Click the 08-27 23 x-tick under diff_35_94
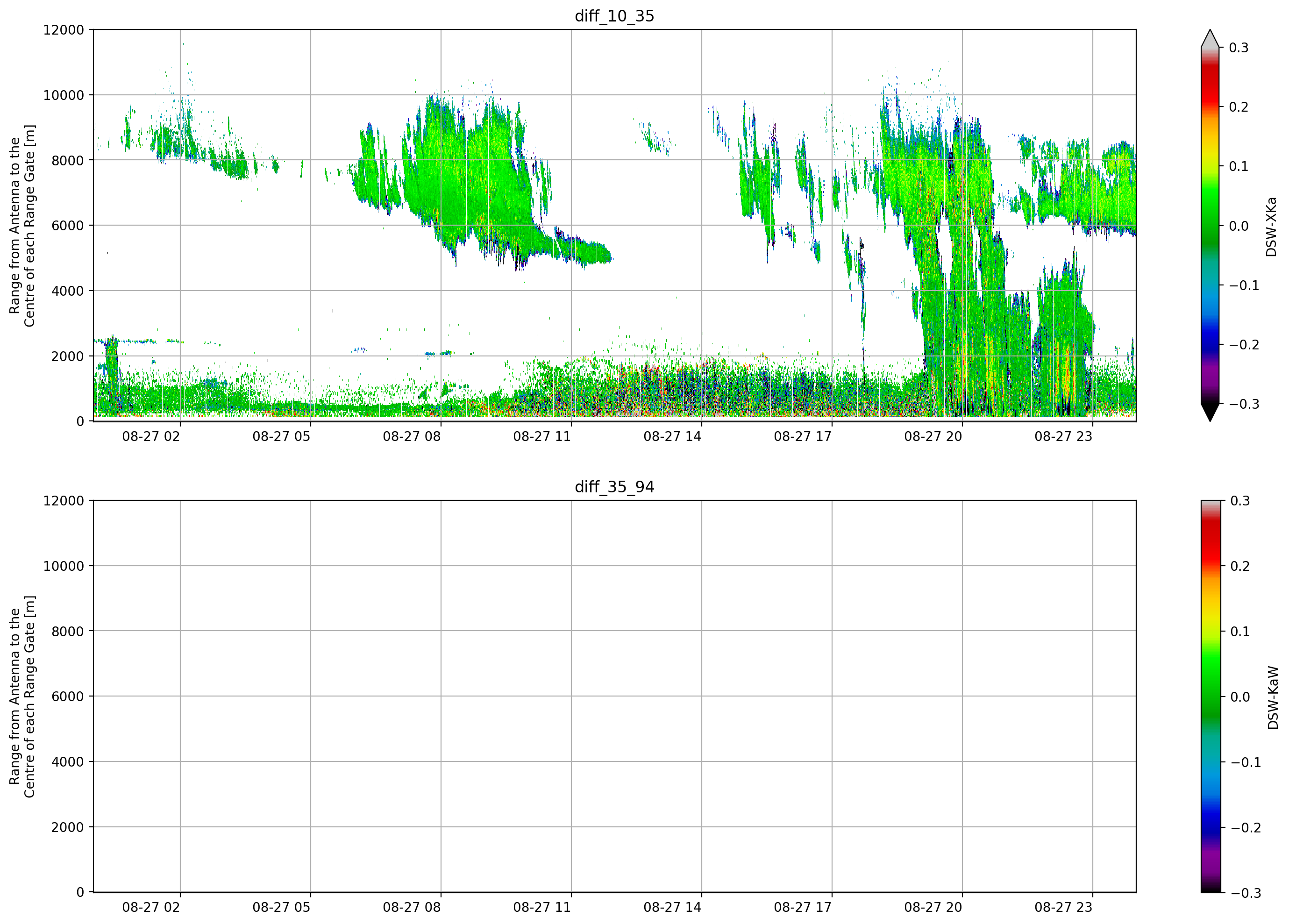 point(1063,908)
